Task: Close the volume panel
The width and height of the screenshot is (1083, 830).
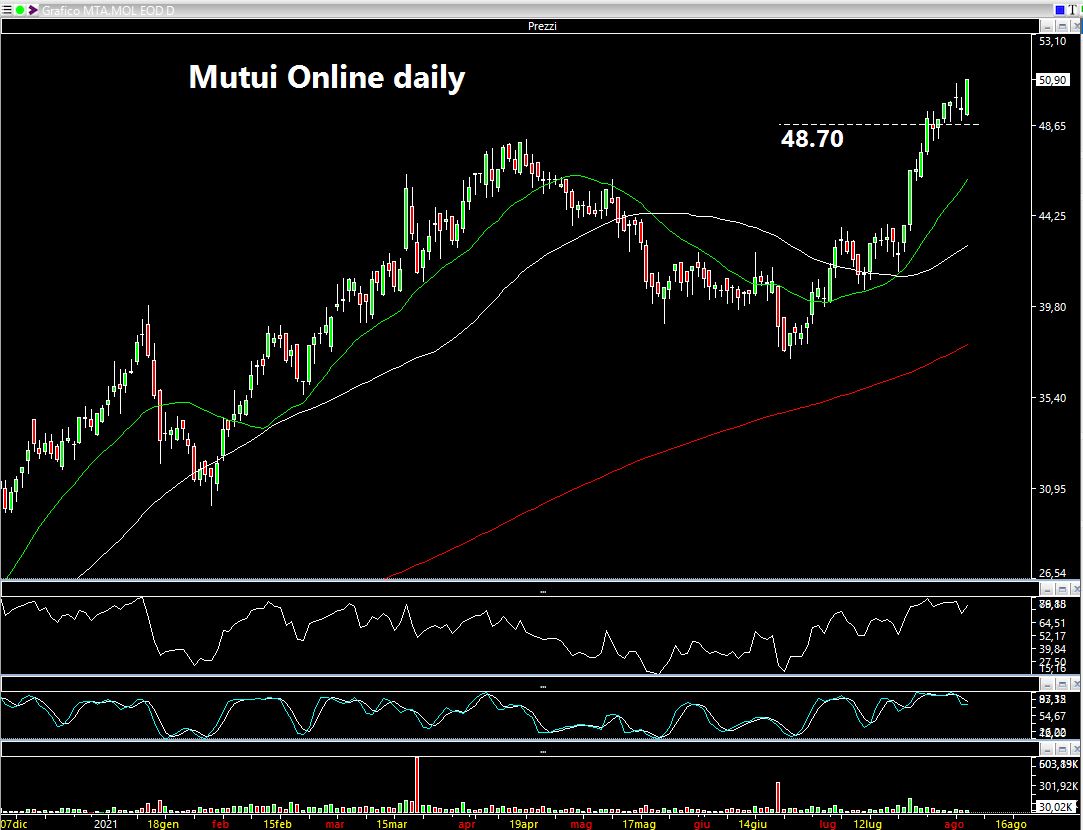Action: [1075, 749]
